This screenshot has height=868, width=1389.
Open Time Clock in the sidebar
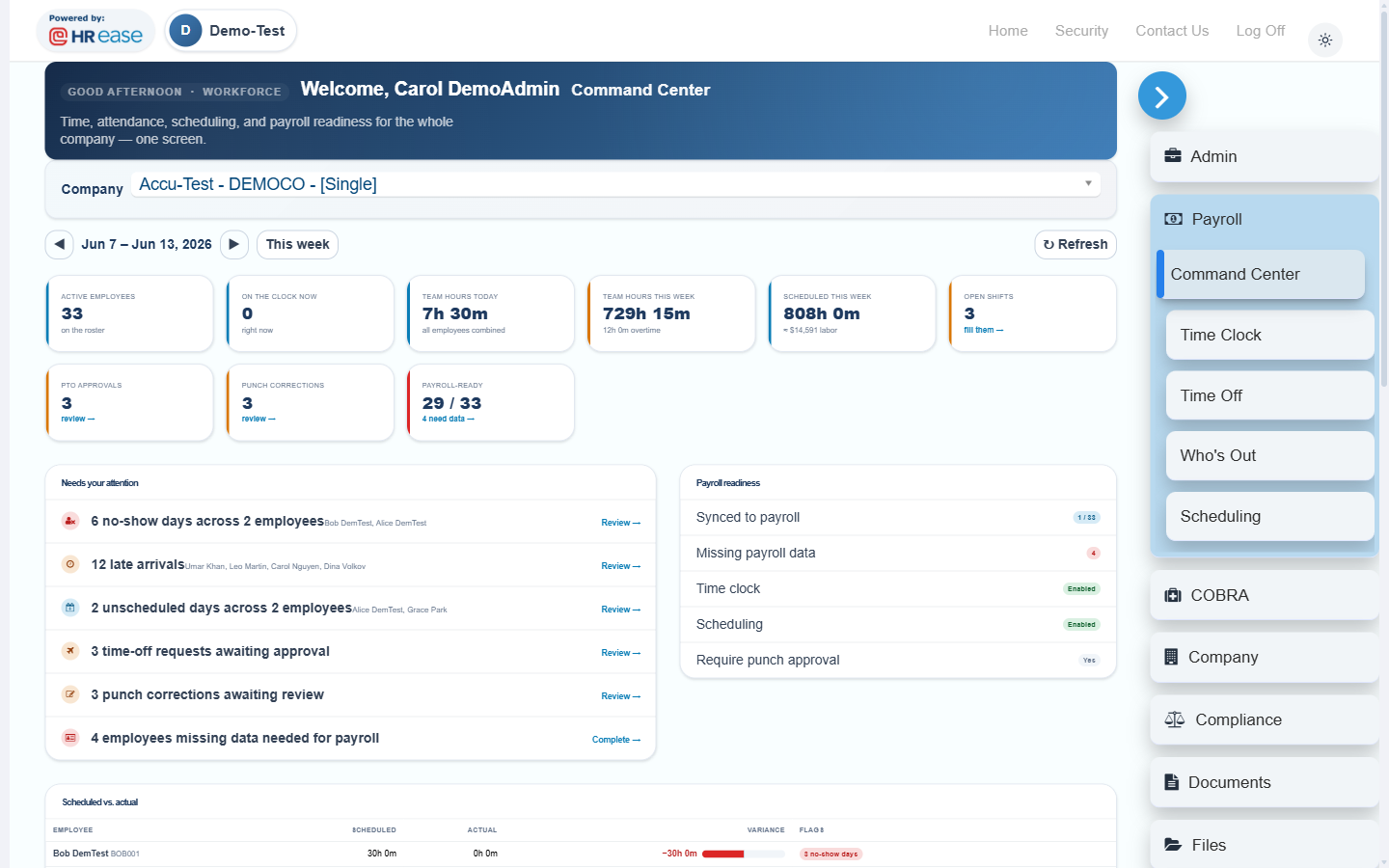1269,335
